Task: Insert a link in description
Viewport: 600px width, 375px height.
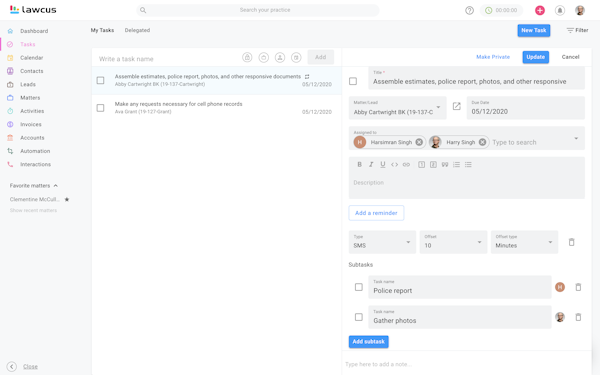Action: pos(406,165)
